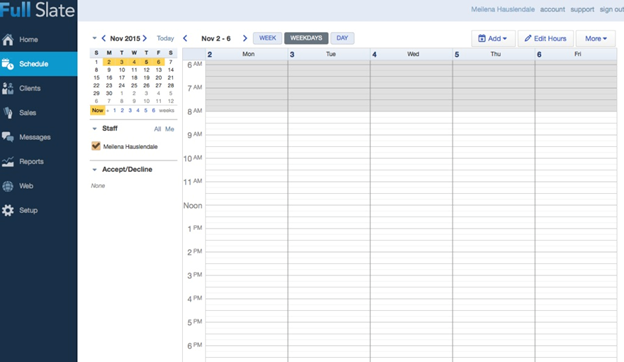Viewport: 624px width, 362px height.
Task: Click the Edit Hours button
Action: point(546,39)
